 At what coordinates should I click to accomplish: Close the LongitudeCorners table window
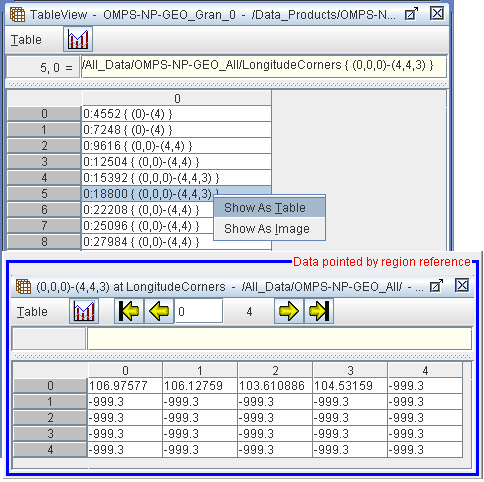462,286
